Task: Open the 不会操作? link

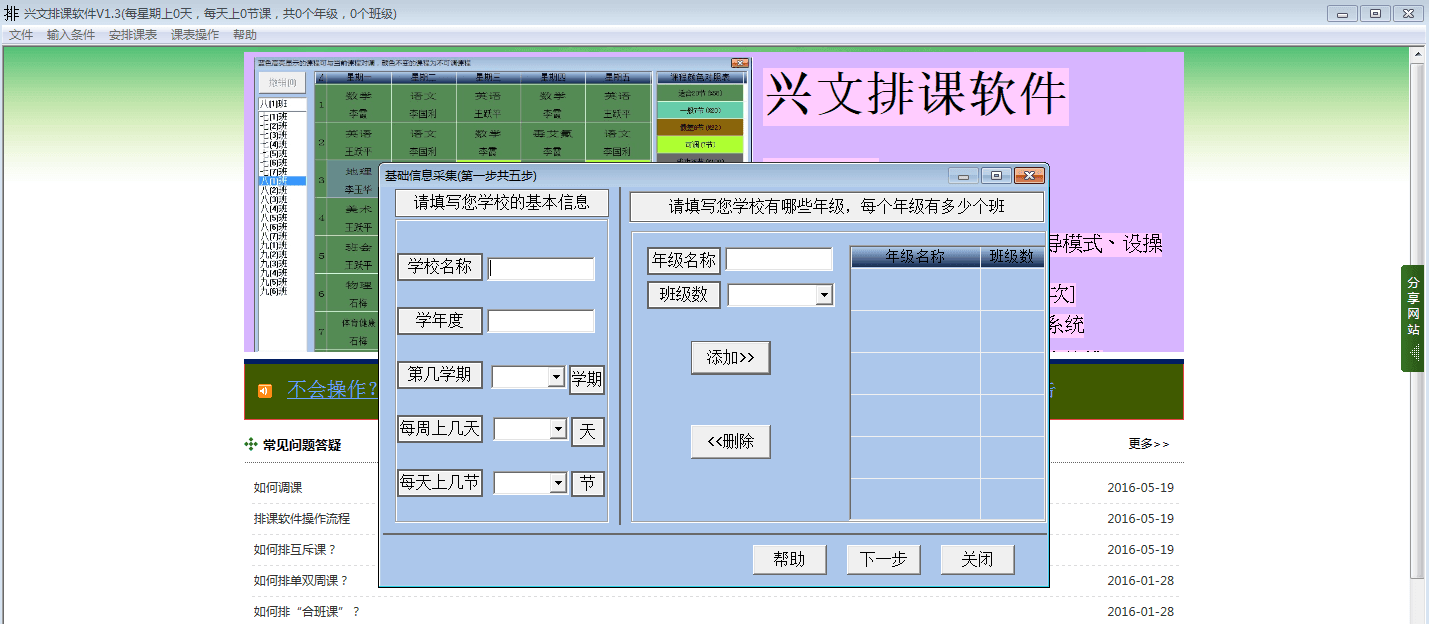Action: click(333, 390)
